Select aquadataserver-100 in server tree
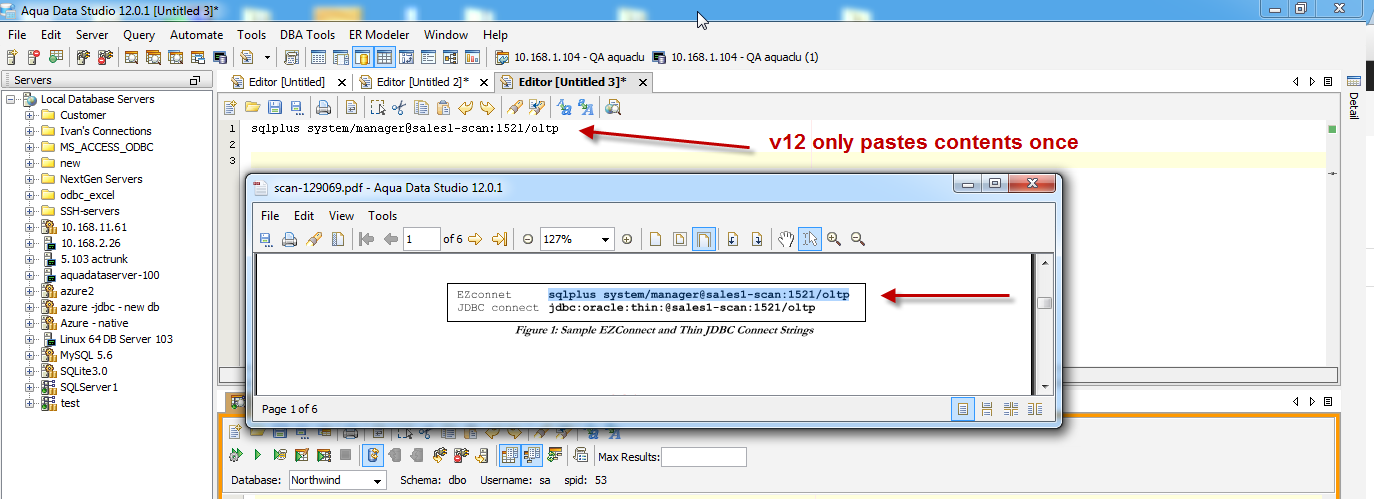The height and width of the screenshot is (499, 1374). tap(110, 275)
